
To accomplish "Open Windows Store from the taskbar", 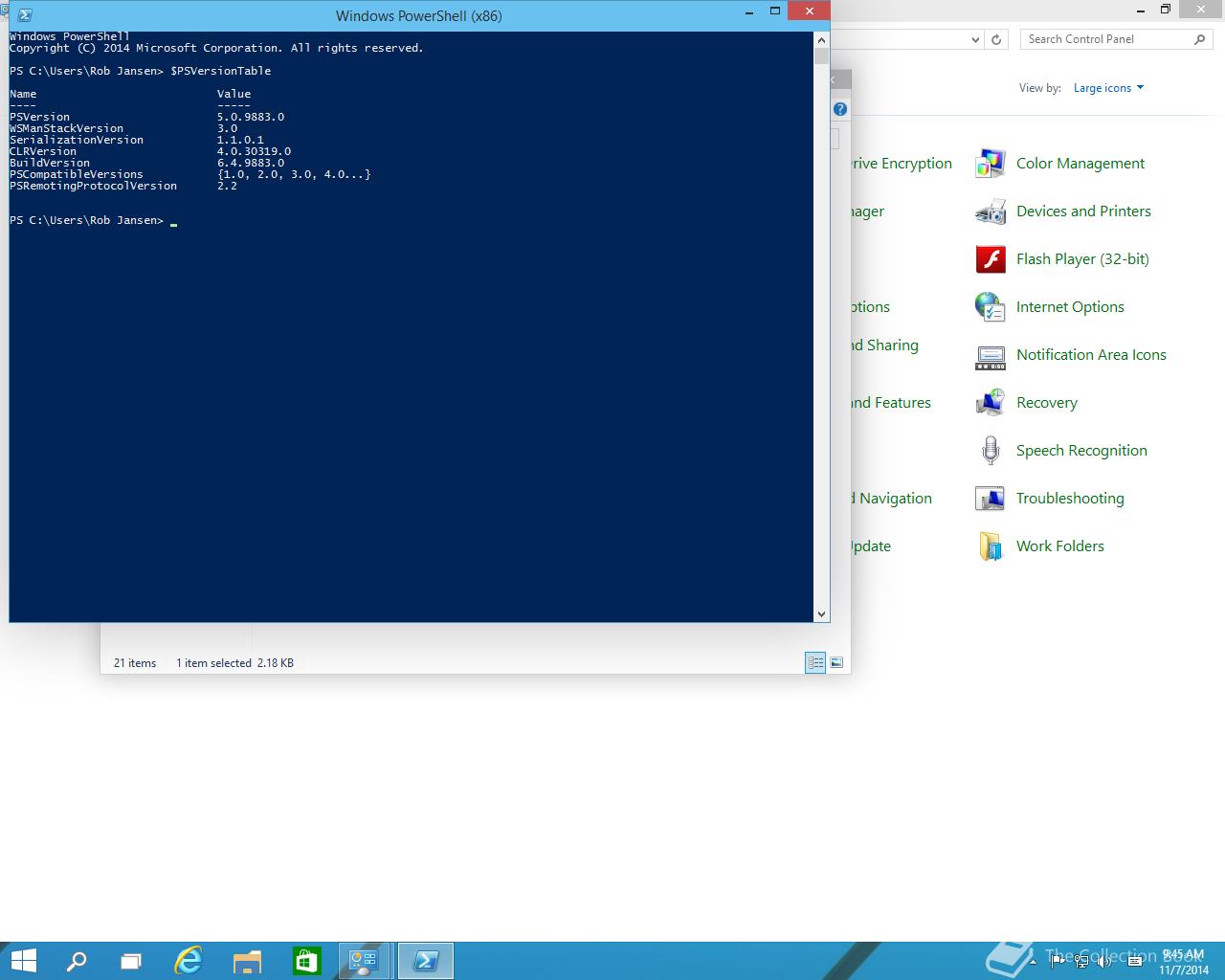I will [306, 961].
